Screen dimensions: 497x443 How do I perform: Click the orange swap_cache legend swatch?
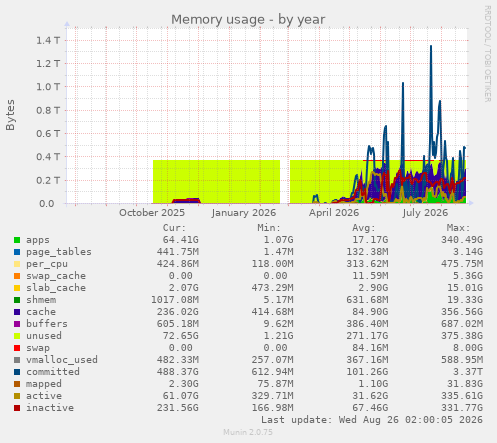click(17, 276)
